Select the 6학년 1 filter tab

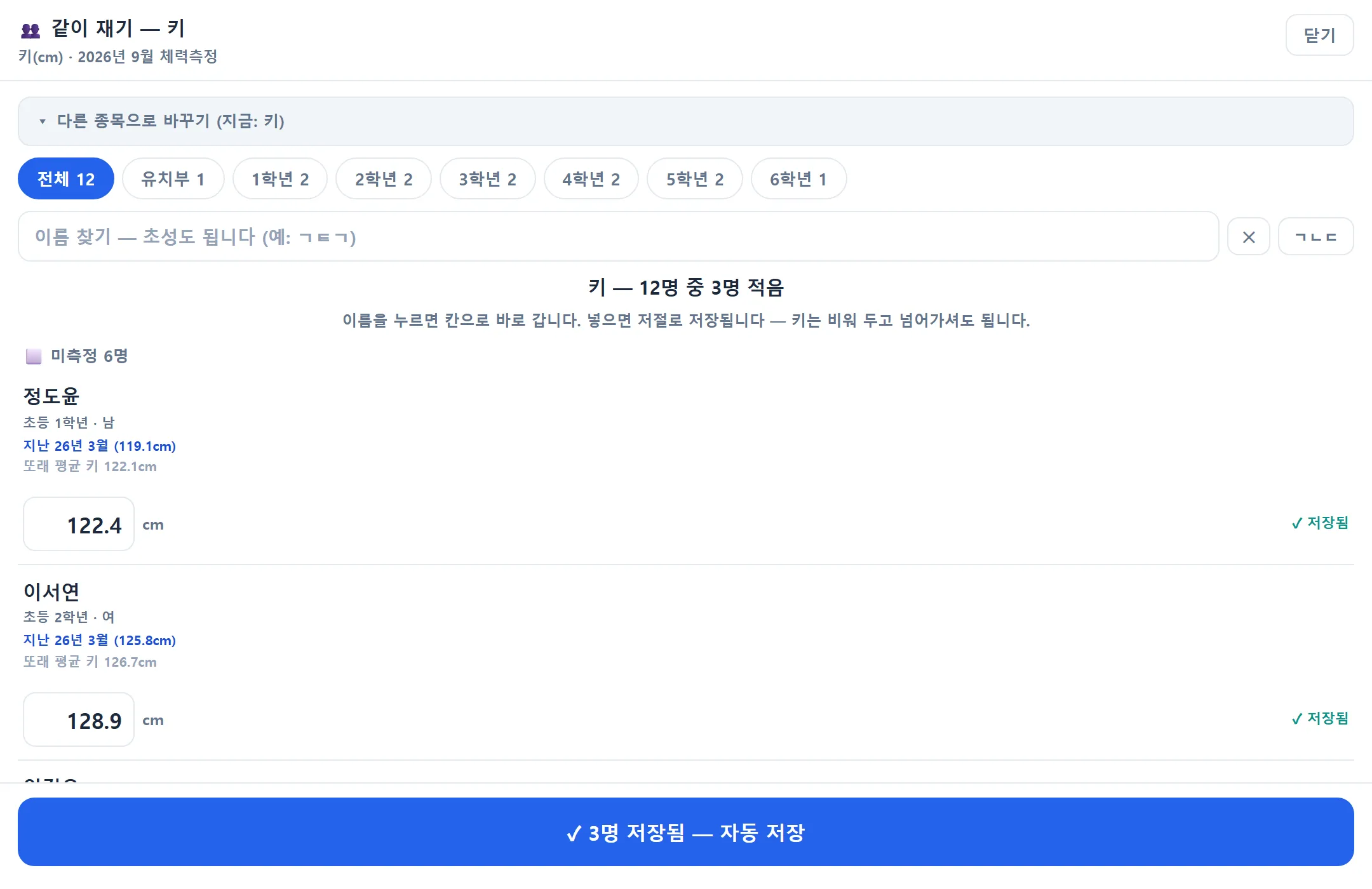pos(798,179)
